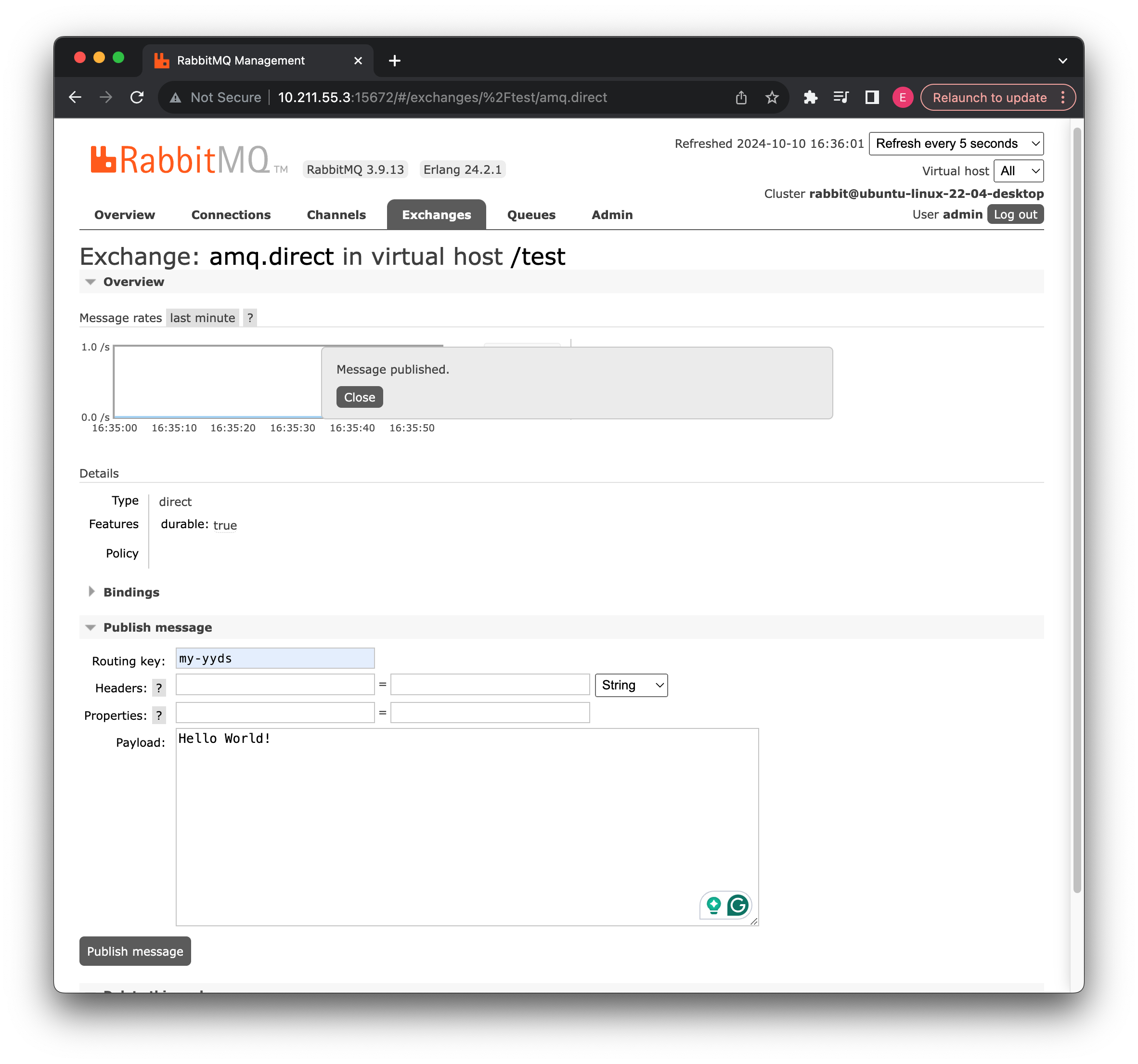
Task: Expand the Bindings section
Action: click(131, 592)
